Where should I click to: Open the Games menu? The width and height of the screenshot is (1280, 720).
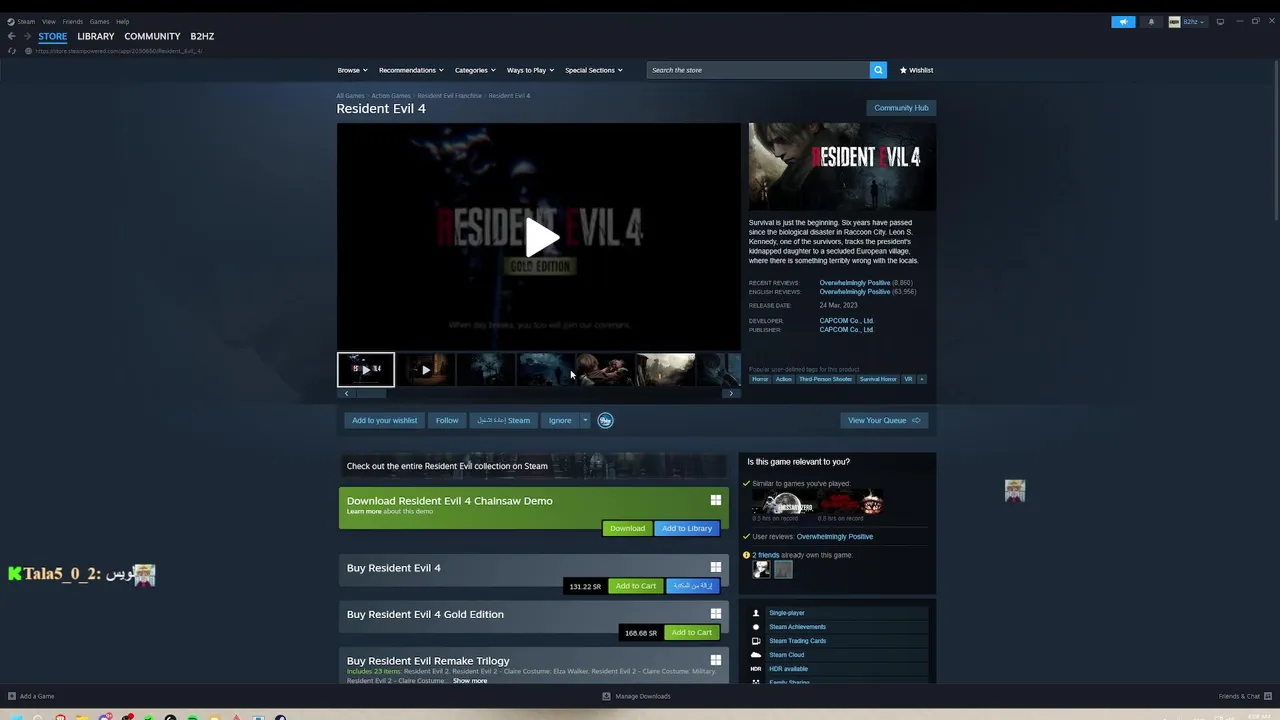(x=99, y=21)
